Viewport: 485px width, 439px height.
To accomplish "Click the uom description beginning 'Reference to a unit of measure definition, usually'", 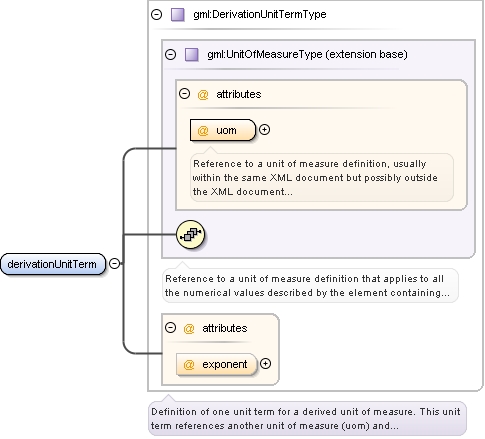I will coord(322,178).
